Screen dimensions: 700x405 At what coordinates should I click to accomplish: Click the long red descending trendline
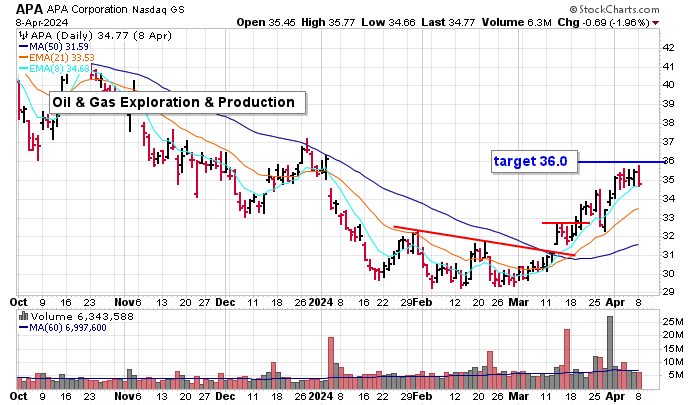point(484,241)
